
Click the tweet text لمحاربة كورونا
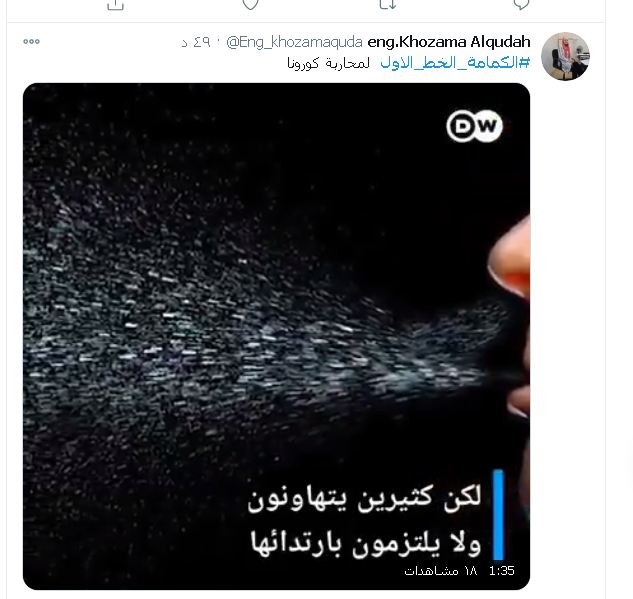pyautogui.click(x=328, y=63)
